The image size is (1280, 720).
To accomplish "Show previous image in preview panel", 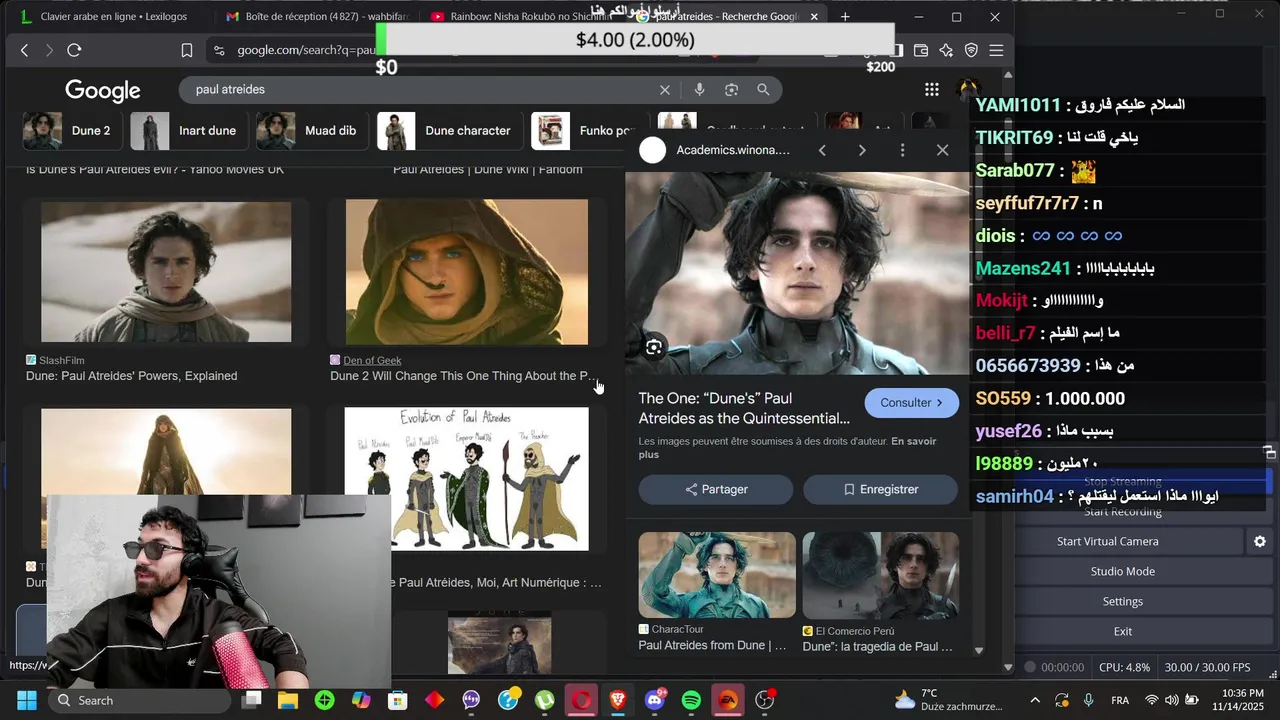I will click(822, 150).
